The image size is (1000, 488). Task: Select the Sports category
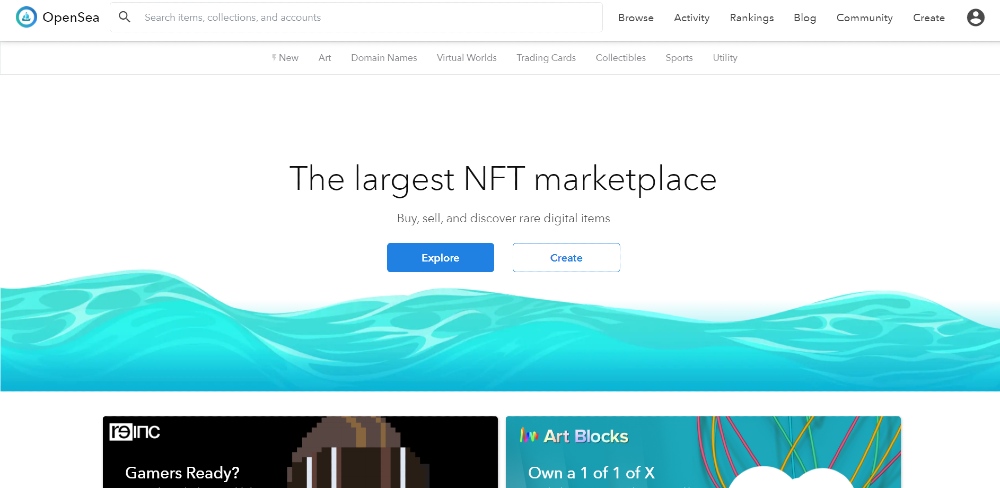pyautogui.click(x=679, y=57)
